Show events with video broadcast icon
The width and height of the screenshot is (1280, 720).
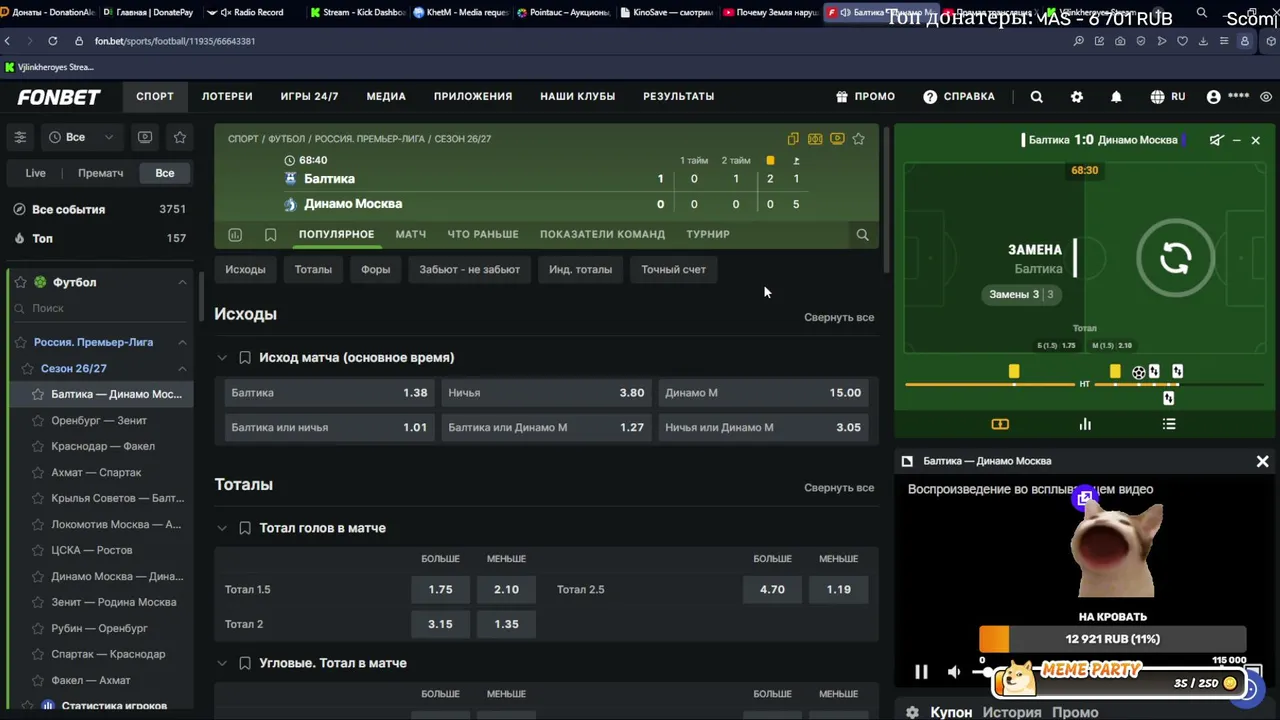coord(145,137)
